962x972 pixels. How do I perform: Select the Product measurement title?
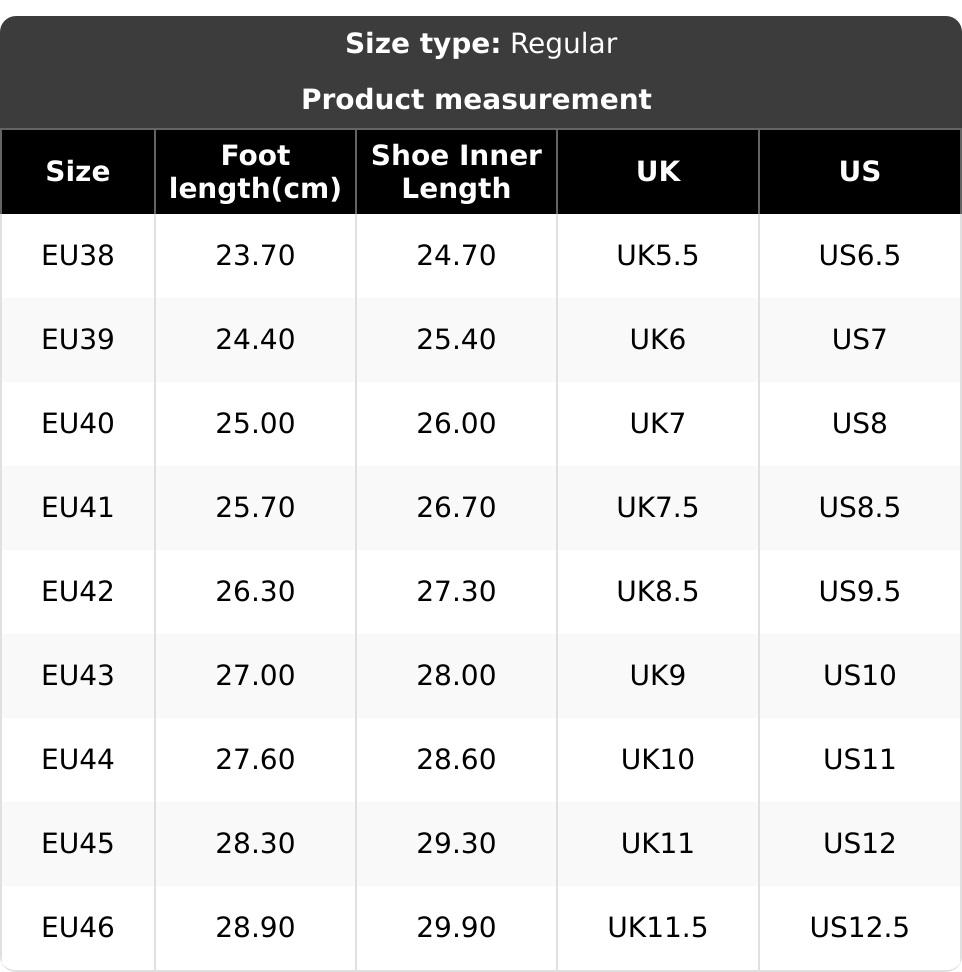click(476, 100)
